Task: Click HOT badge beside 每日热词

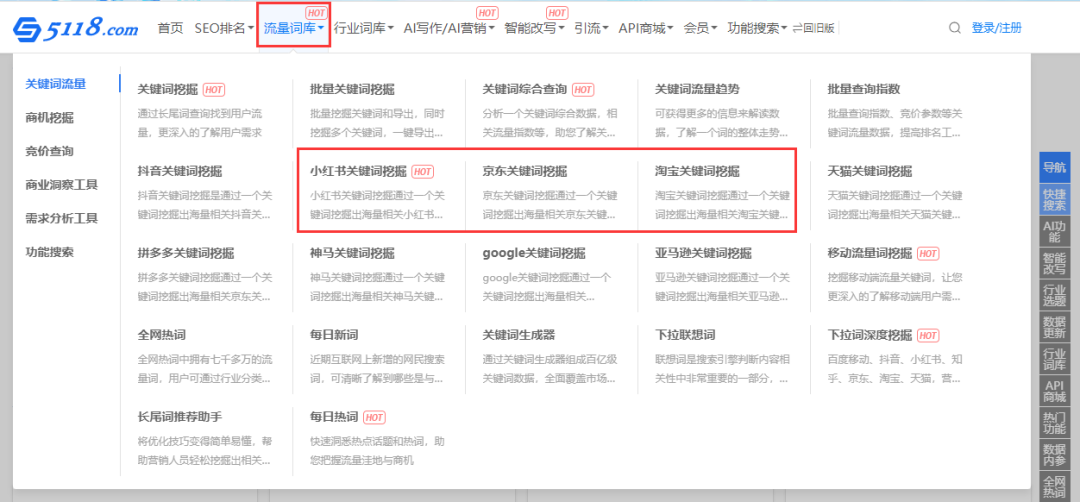Action: point(374,417)
